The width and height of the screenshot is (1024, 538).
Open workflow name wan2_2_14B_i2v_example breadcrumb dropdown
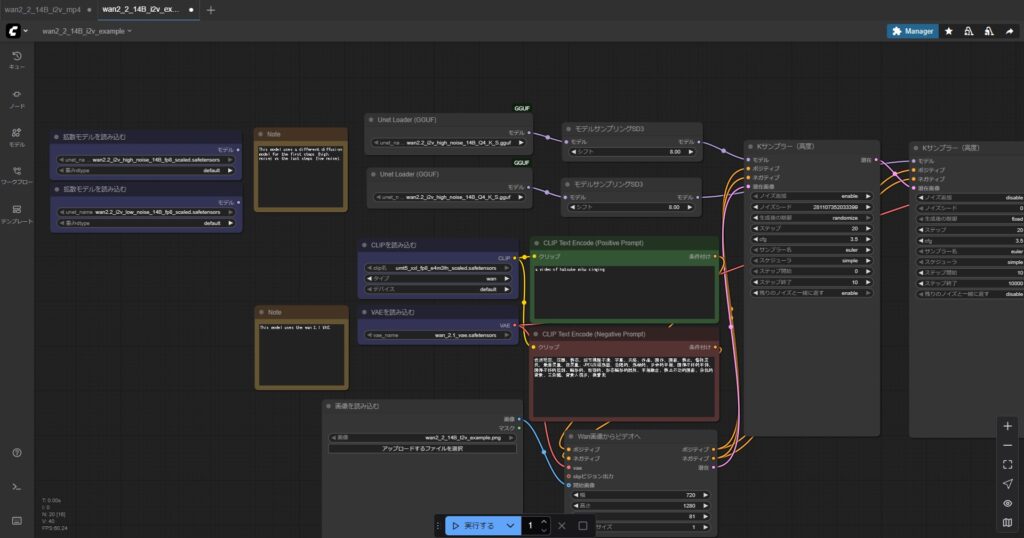(87, 31)
